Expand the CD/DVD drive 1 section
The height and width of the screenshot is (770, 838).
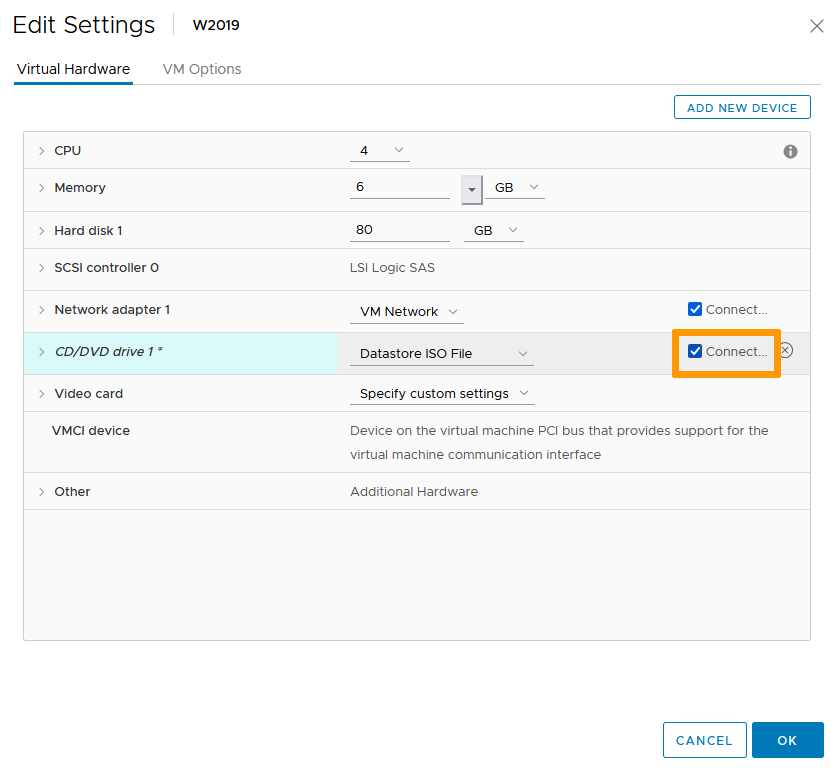click(x=42, y=352)
